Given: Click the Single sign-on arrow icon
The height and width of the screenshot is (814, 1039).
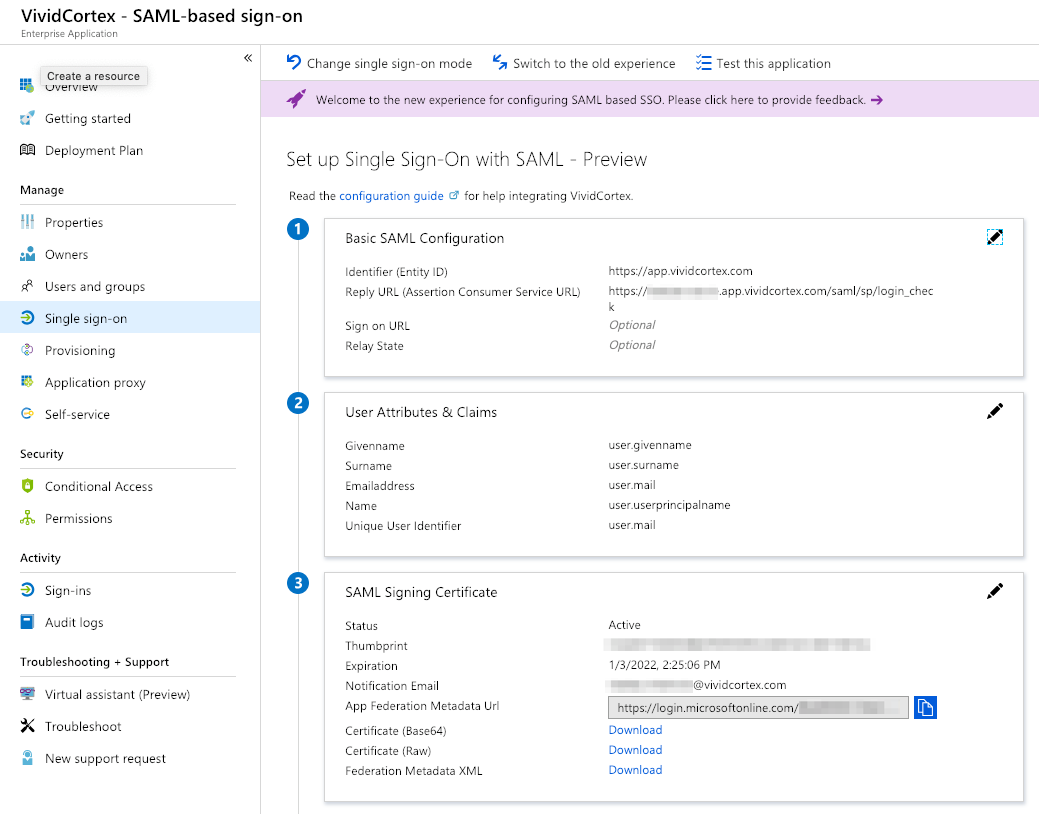Looking at the screenshot, I should point(27,318).
